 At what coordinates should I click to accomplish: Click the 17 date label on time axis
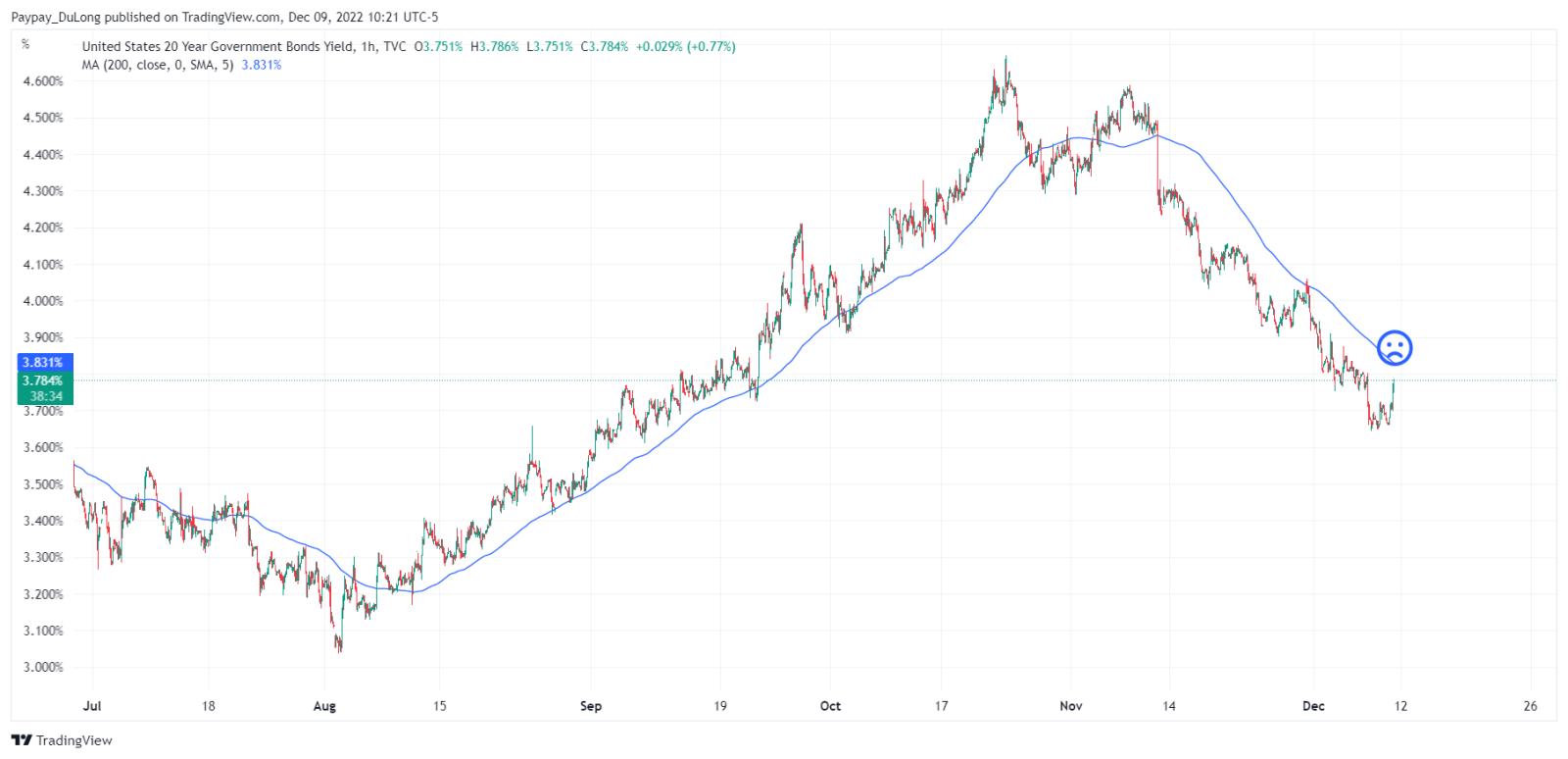[x=941, y=706]
